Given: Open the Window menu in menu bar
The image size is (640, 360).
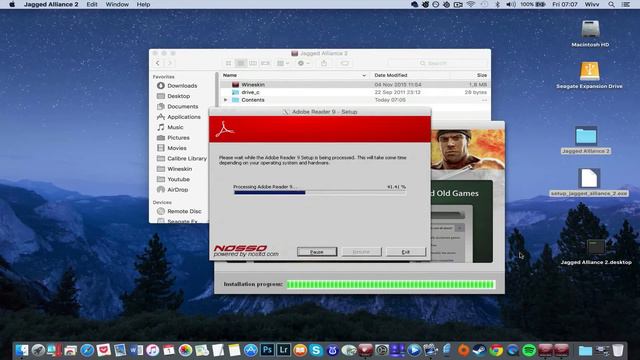Looking at the screenshot, I should click(117, 4).
